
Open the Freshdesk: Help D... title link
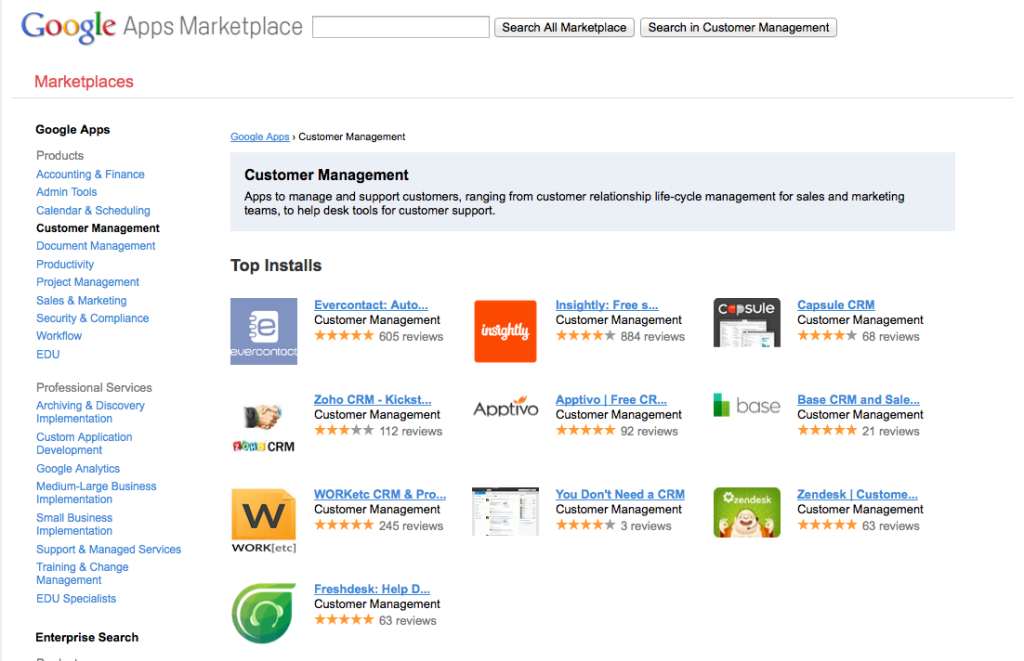pos(372,589)
